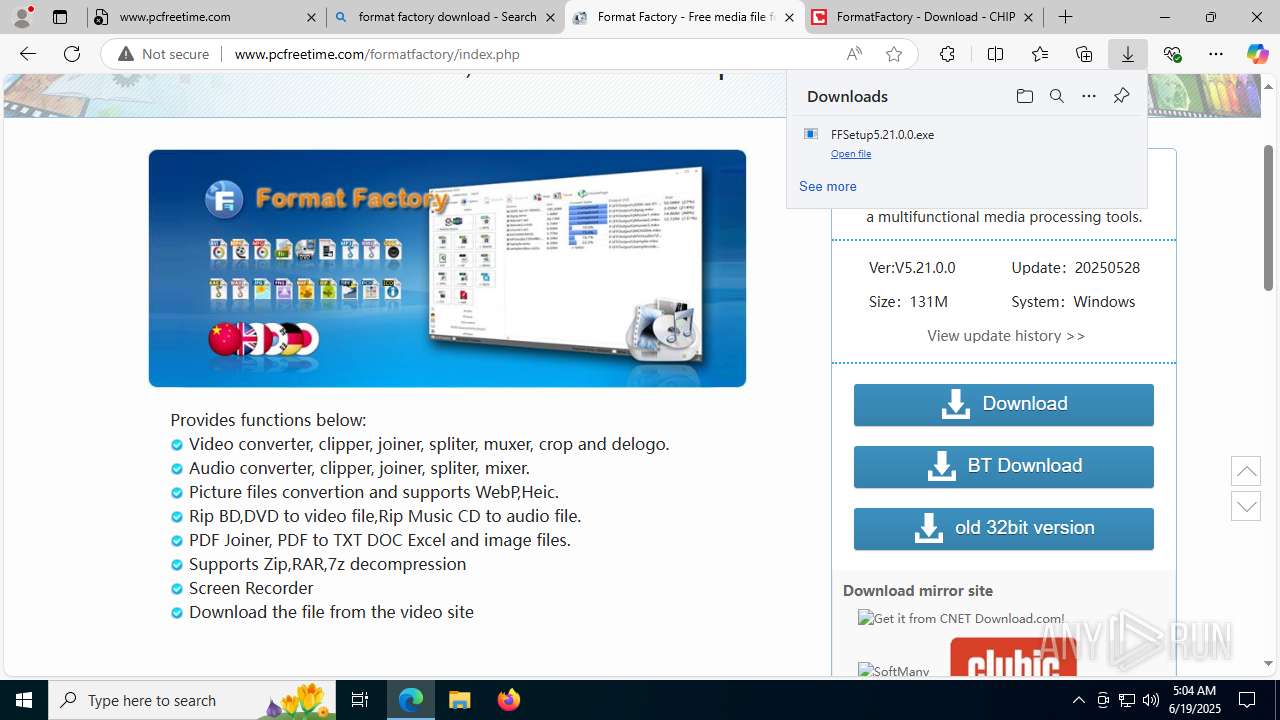Screen dimensions: 1280x720
Task: Switch to format factory download Search tab
Action: (446, 17)
